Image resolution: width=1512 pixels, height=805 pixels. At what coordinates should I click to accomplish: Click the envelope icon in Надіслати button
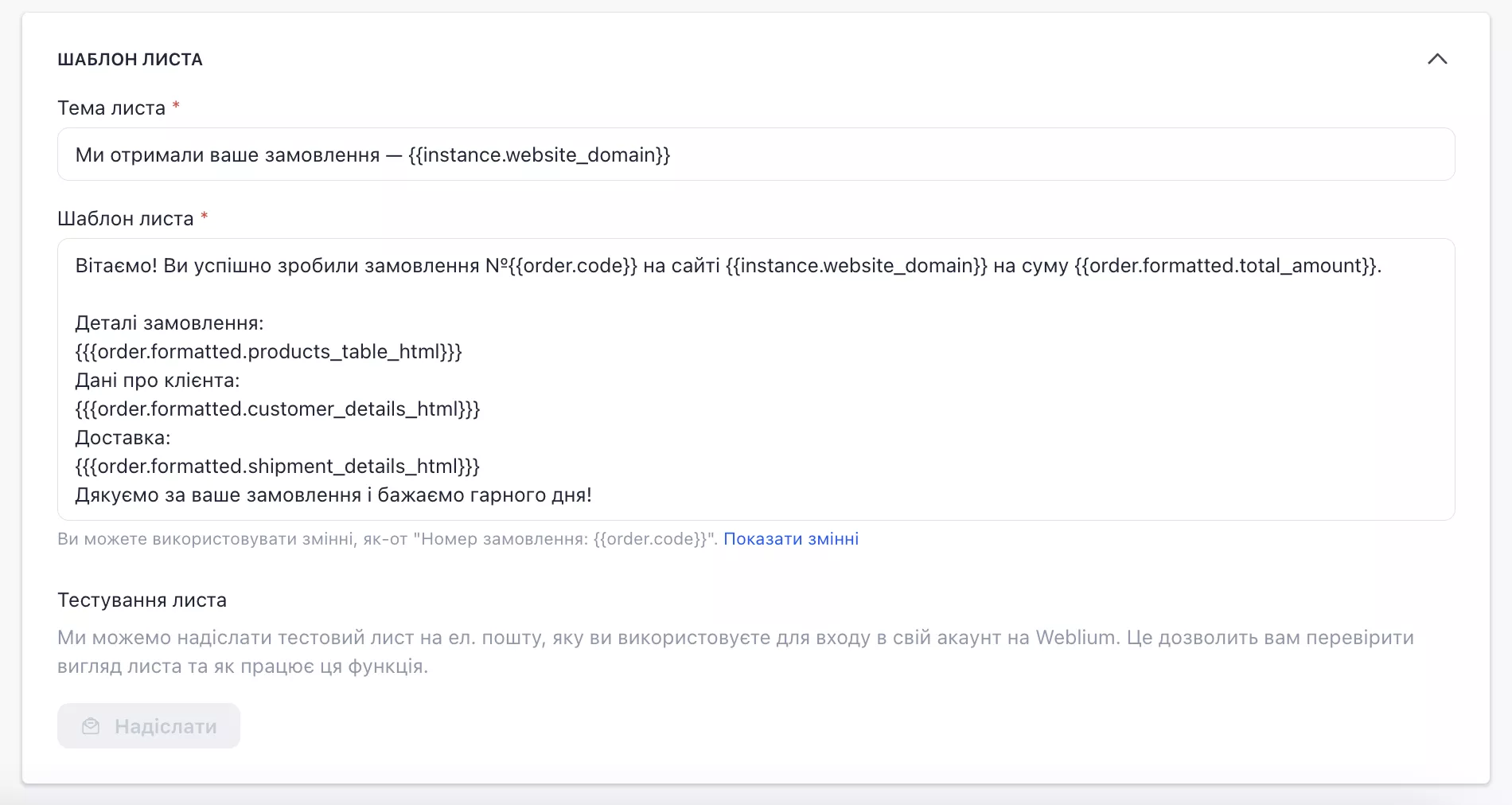91,726
